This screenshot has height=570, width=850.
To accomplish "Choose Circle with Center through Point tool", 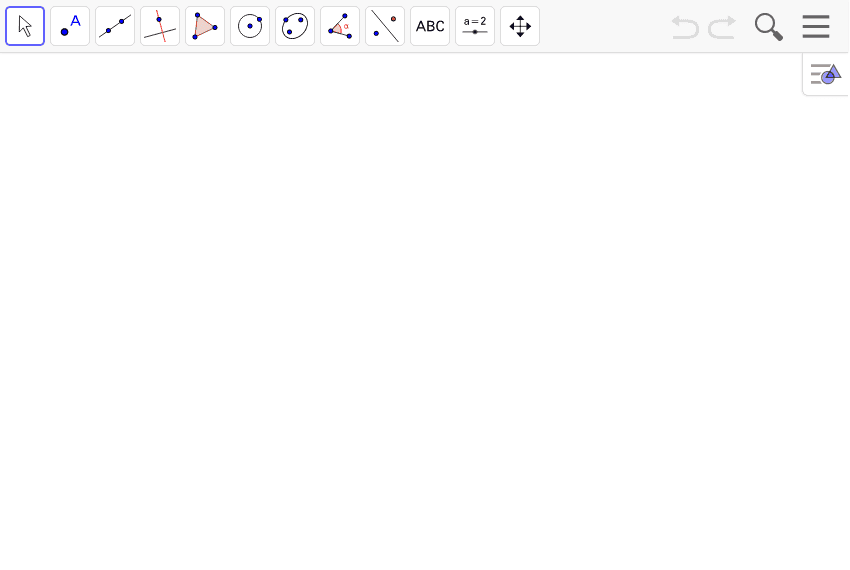I will pos(250,26).
